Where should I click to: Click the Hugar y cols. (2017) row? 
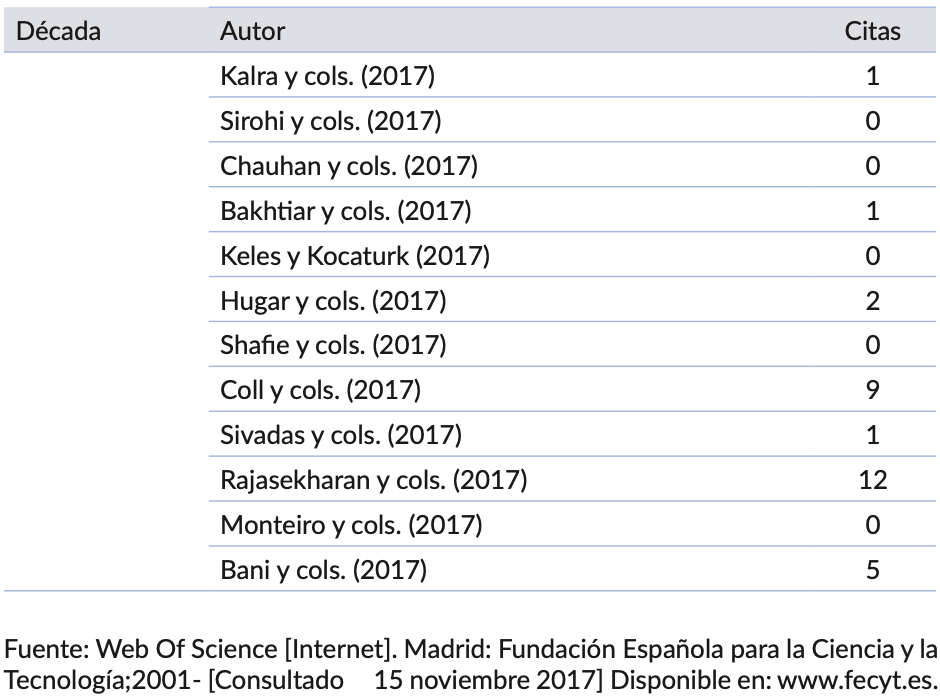pyautogui.click(x=333, y=301)
